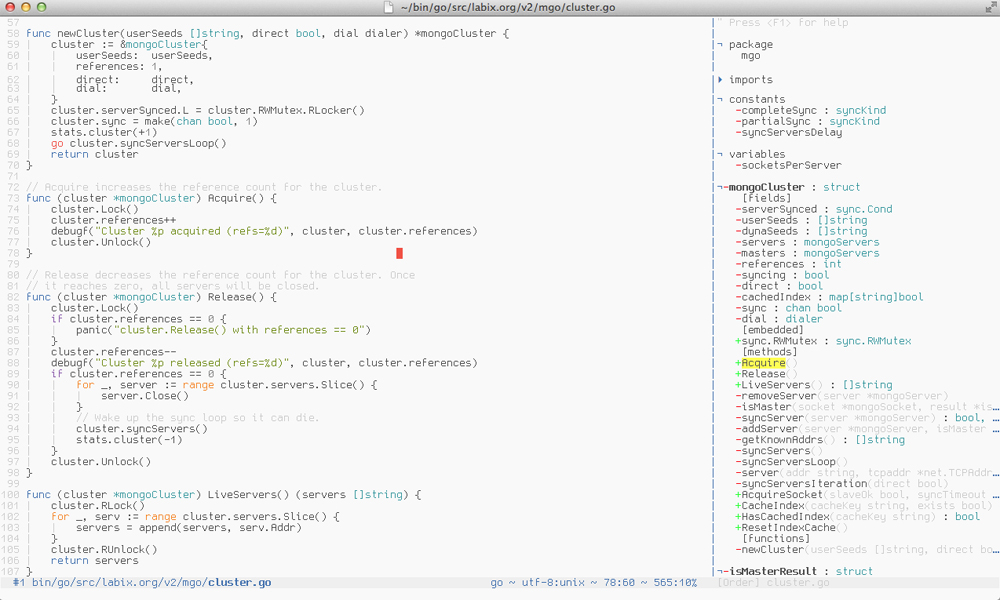Click cluster.go filename in status line
The image size is (1000, 600).
pyautogui.click(x=239, y=582)
